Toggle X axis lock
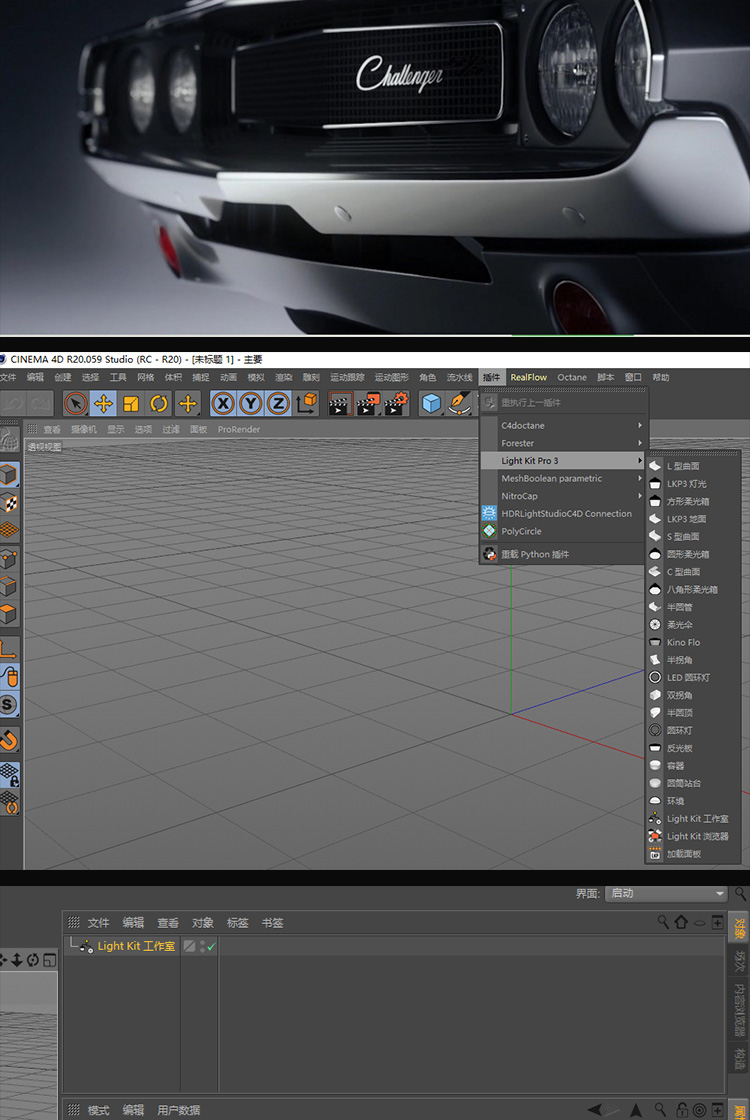 tap(222, 403)
